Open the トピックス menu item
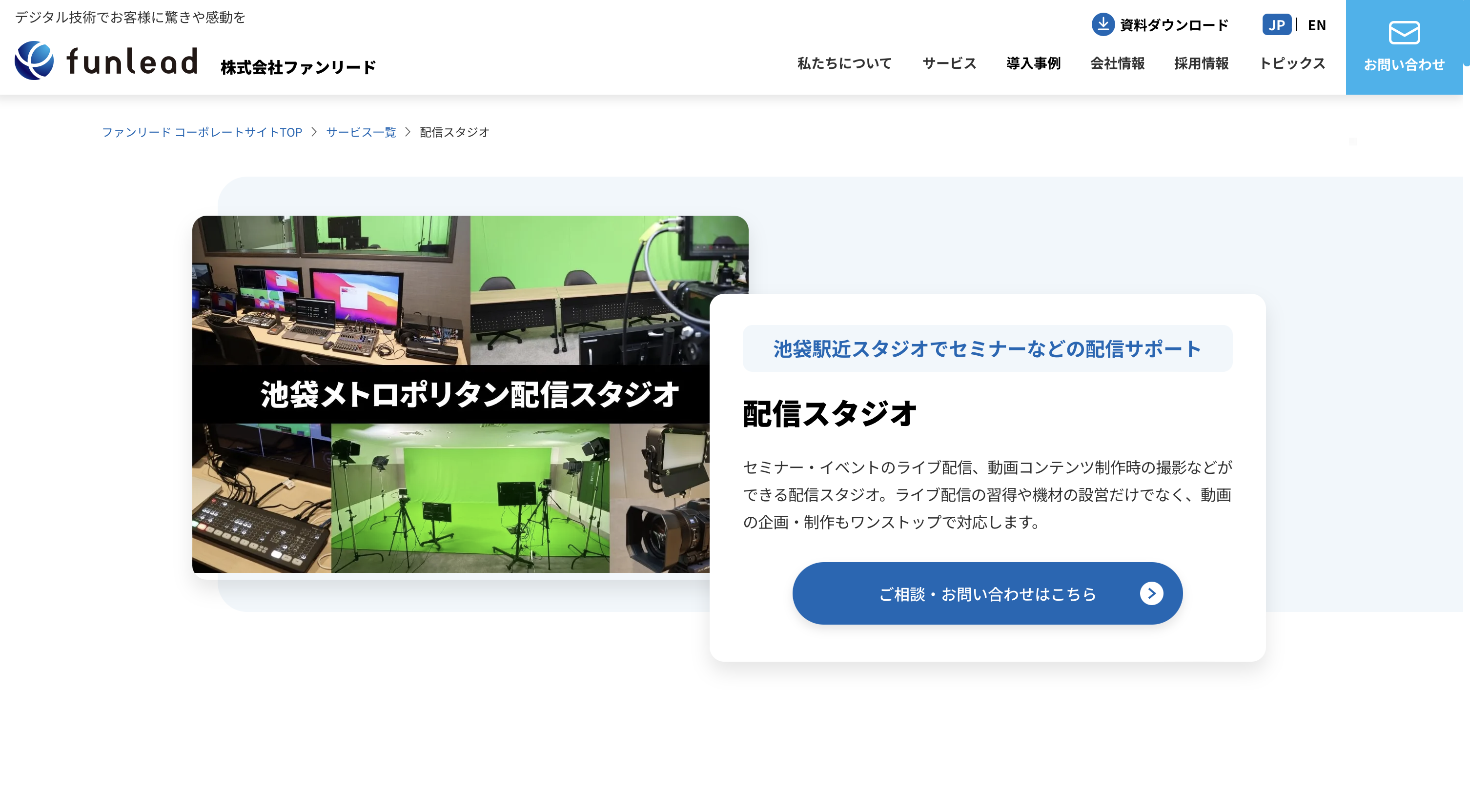1470x812 pixels. [1292, 63]
